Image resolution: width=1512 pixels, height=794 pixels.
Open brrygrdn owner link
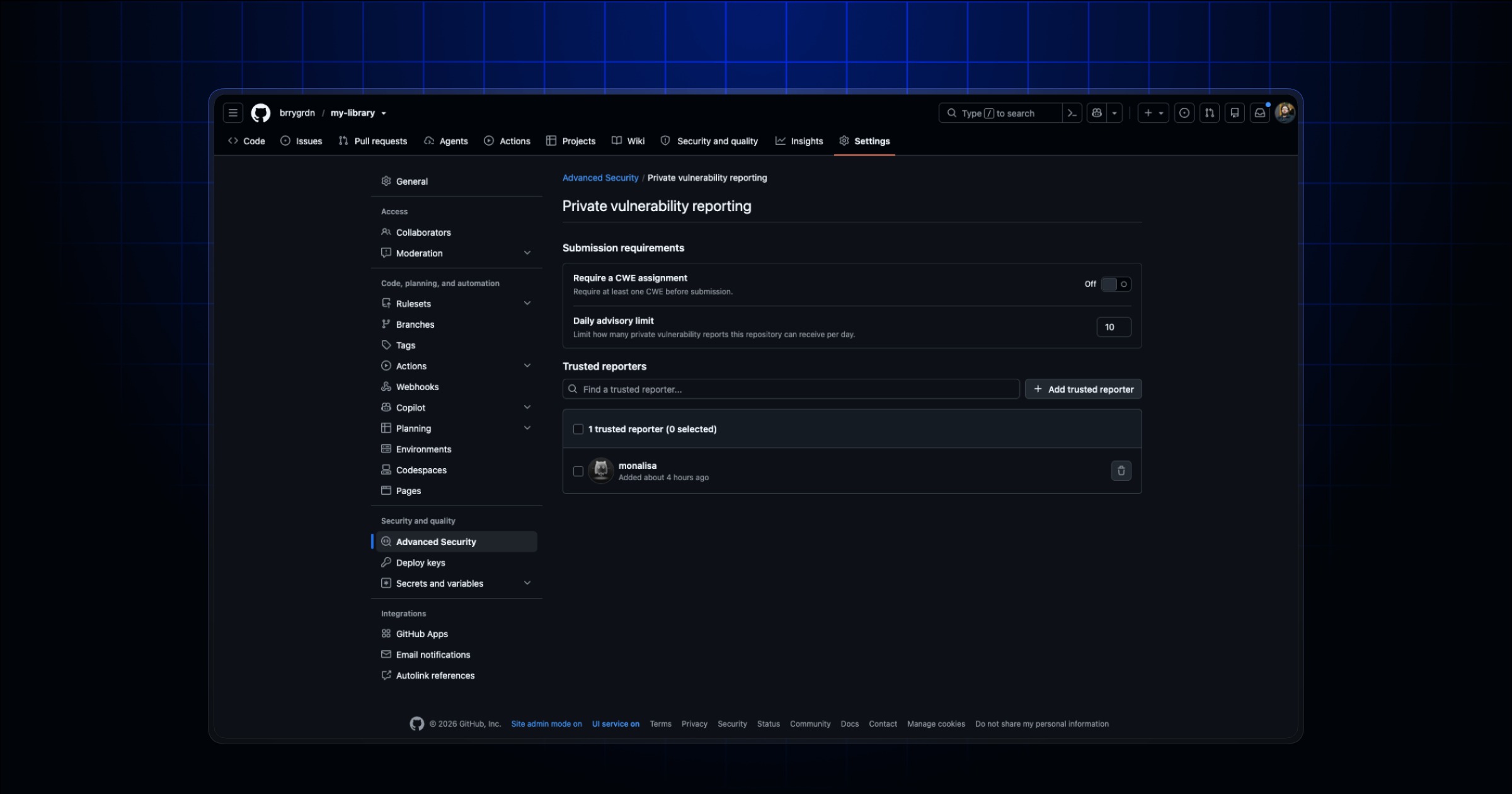coord(297,113)
